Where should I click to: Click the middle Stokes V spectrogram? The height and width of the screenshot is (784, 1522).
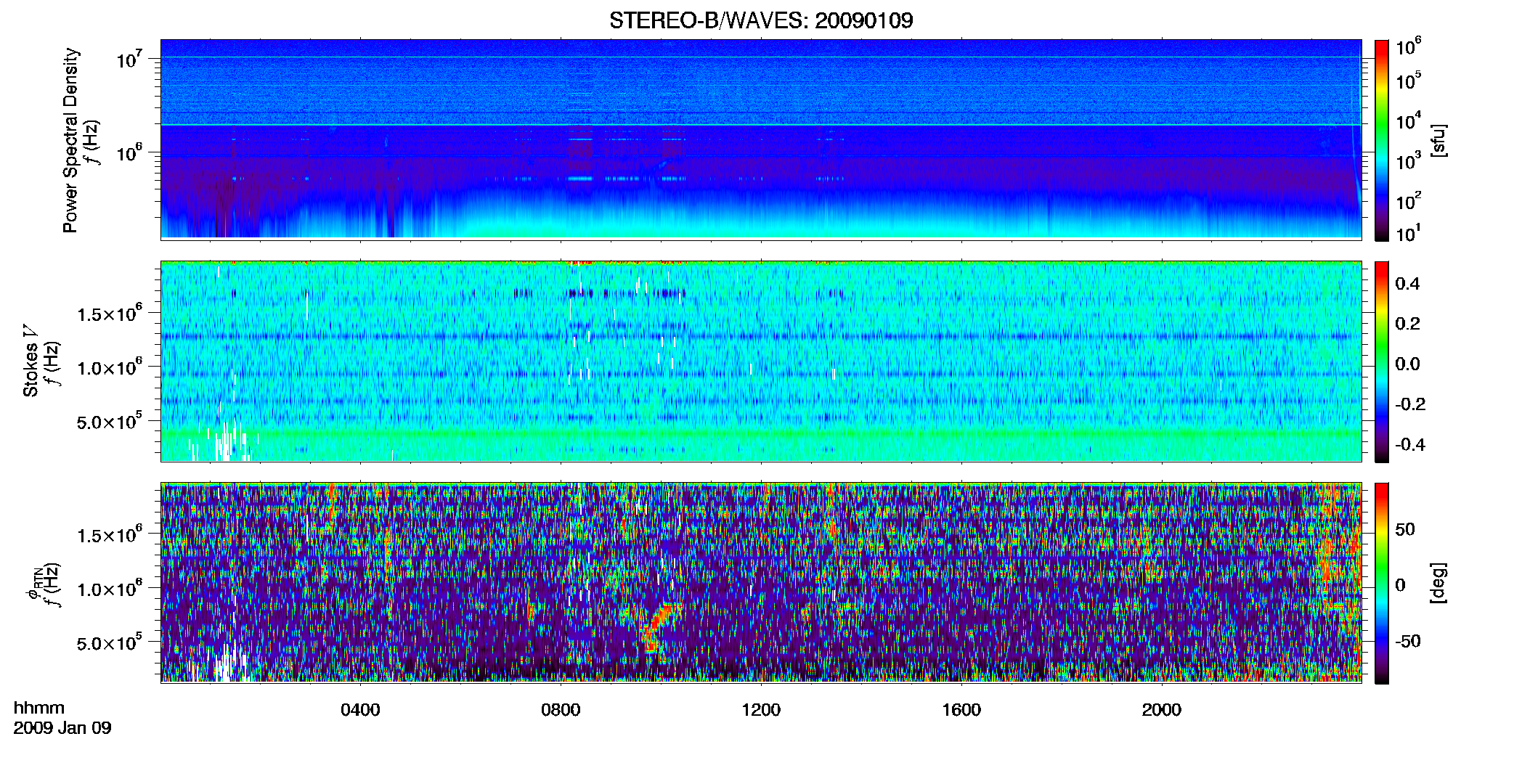(x=761, y=361)
